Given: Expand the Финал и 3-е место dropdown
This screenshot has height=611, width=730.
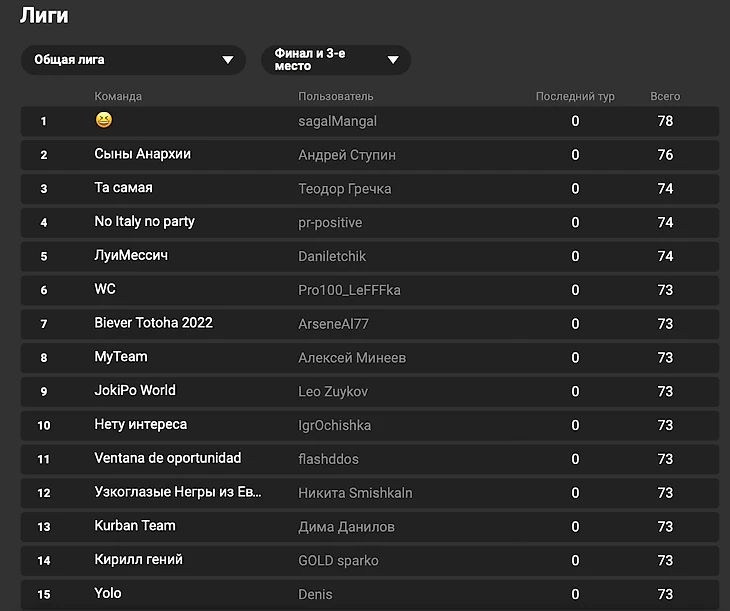Looking at the screenshot, I should pos(335,60).
